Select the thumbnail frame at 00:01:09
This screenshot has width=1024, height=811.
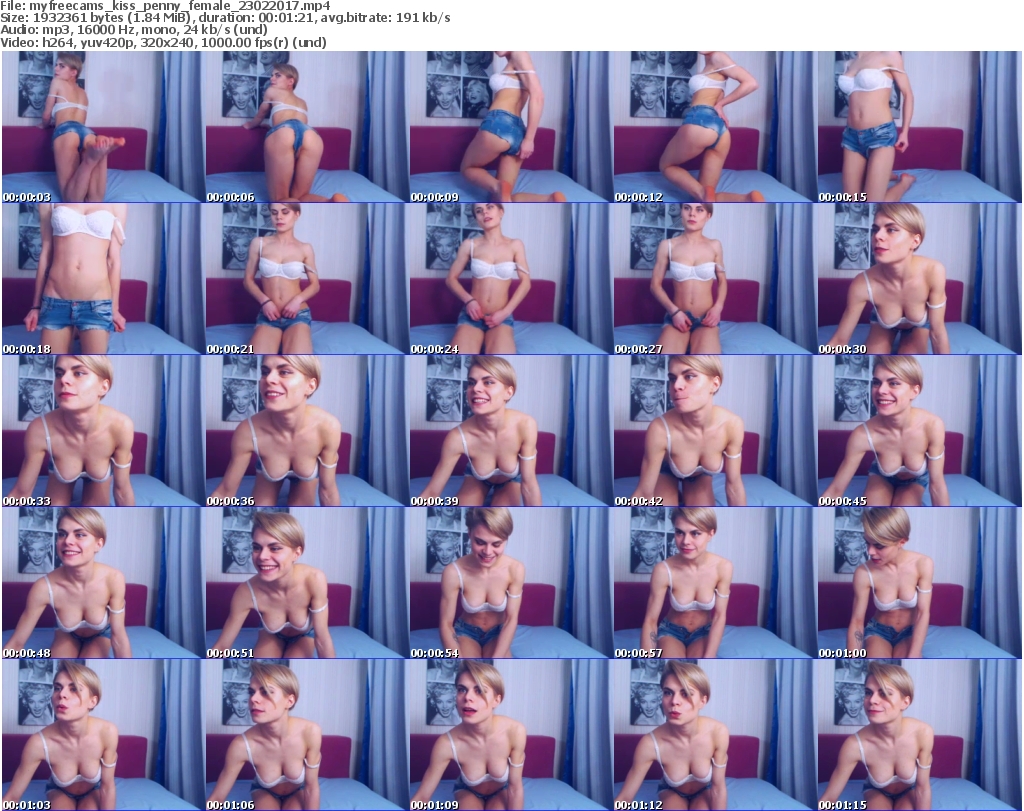(510, 735)
